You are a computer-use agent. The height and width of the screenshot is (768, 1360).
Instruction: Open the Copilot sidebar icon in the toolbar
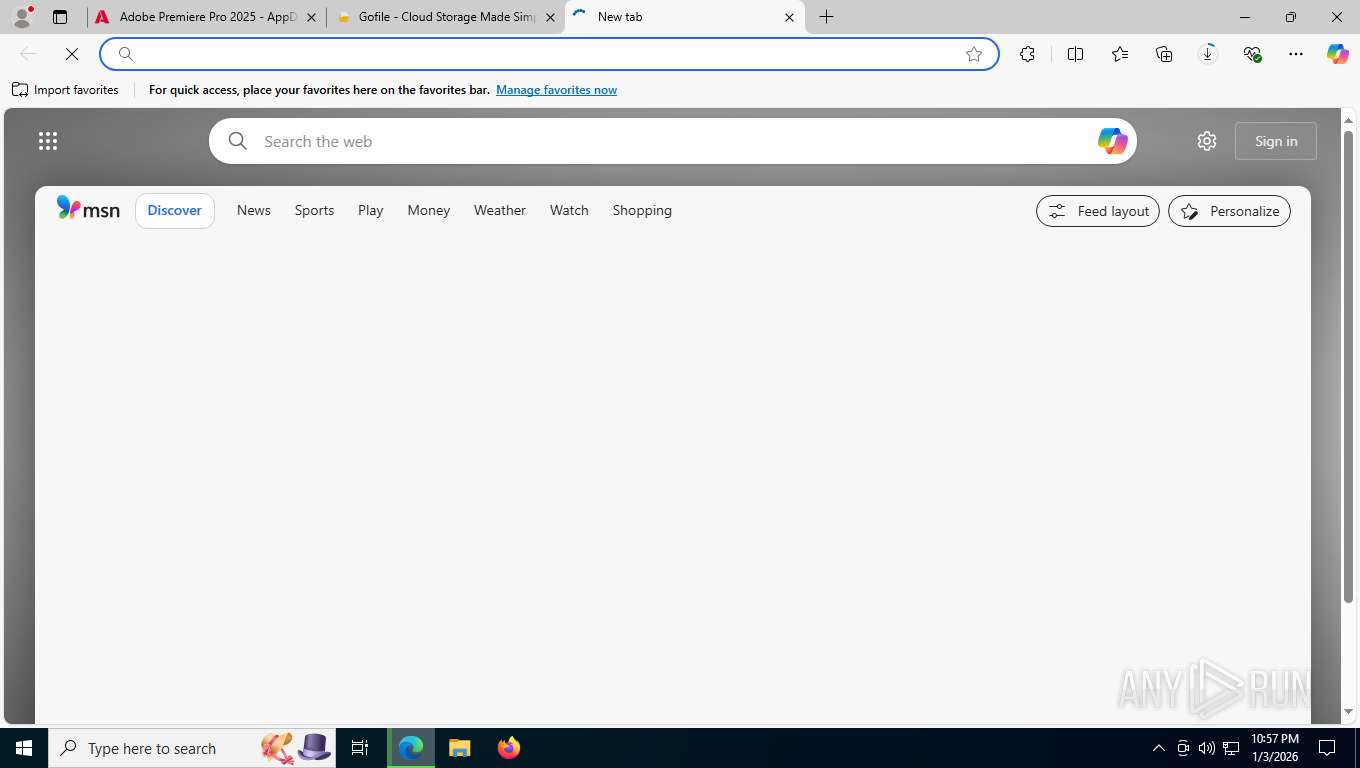pos(1338,54)
